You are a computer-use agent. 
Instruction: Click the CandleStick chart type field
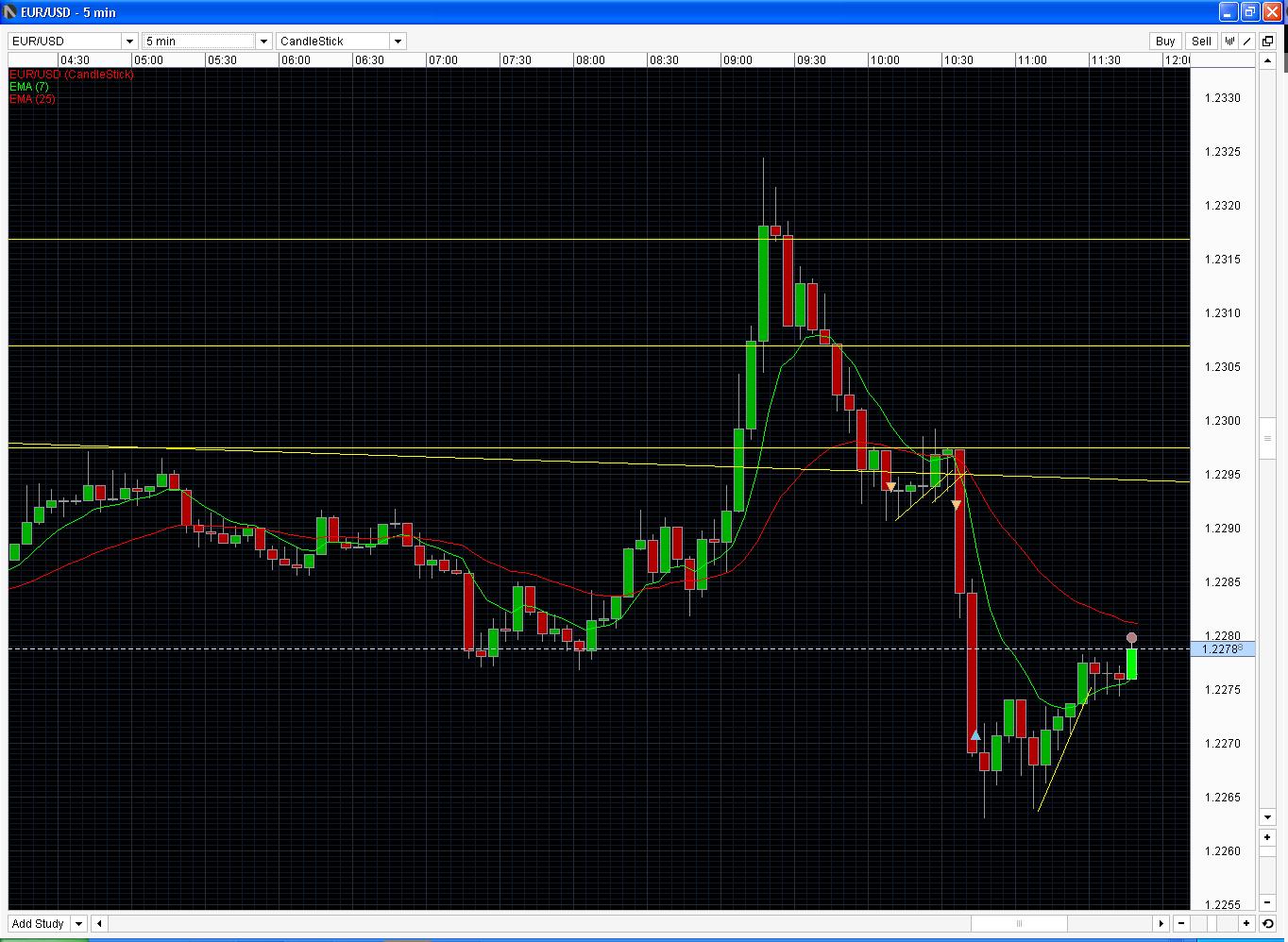point(333,42)
